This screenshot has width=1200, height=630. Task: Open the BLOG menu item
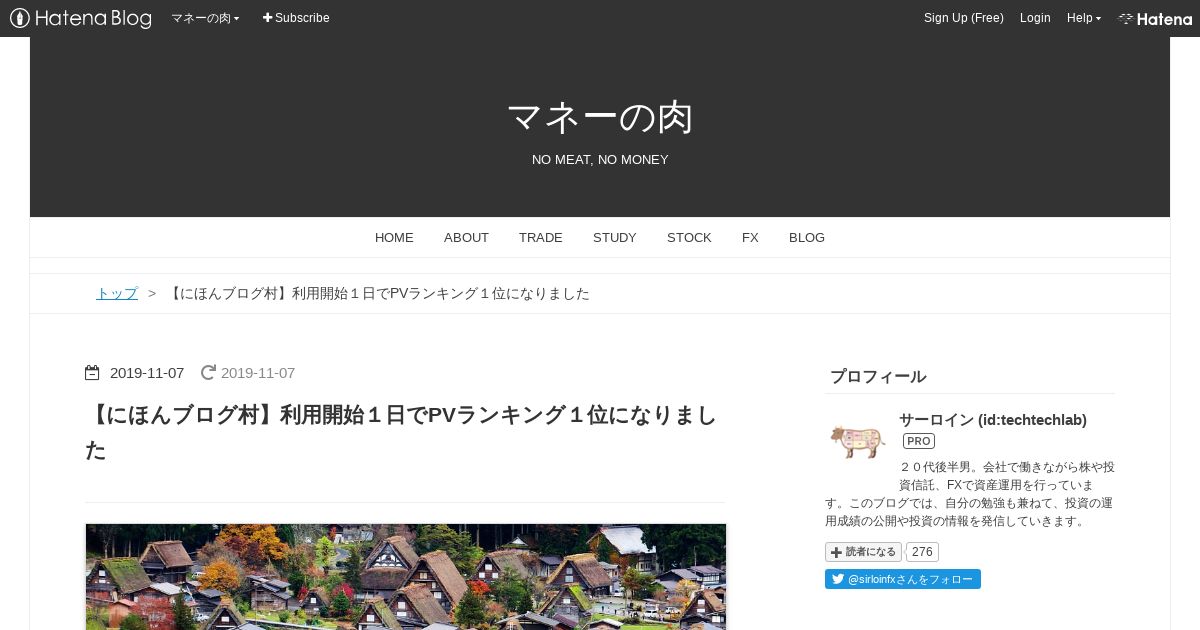[x=807, y=237]
